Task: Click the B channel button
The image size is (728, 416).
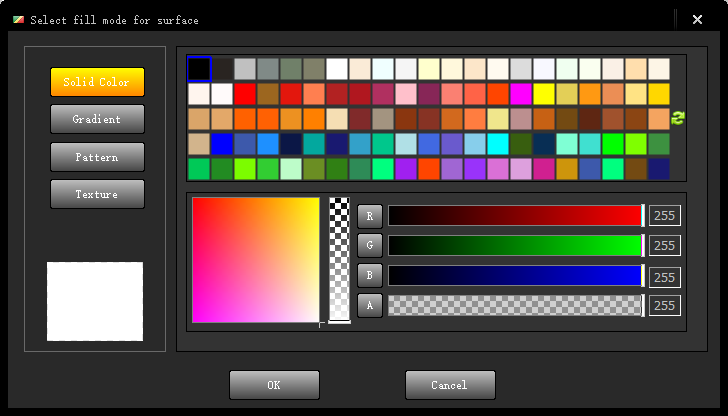Action: pyautogui.click(x=370, y=275)
